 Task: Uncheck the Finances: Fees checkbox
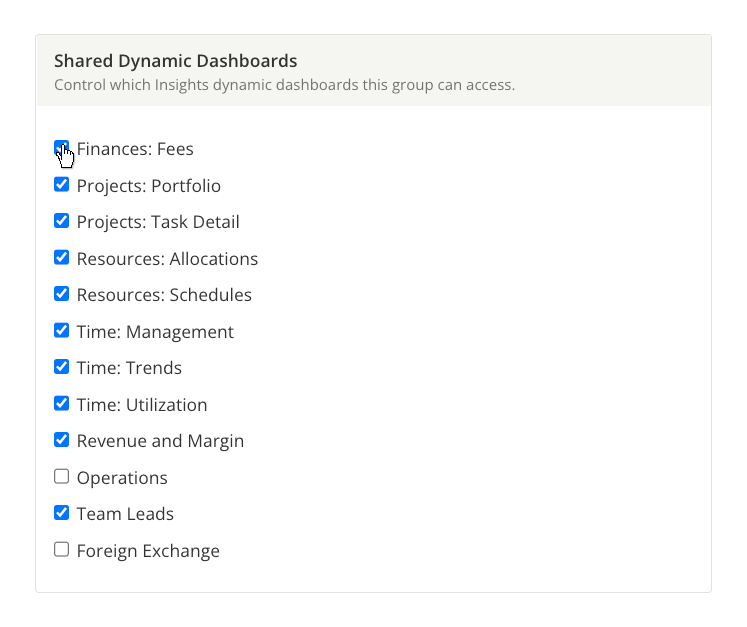pos(61,148)
